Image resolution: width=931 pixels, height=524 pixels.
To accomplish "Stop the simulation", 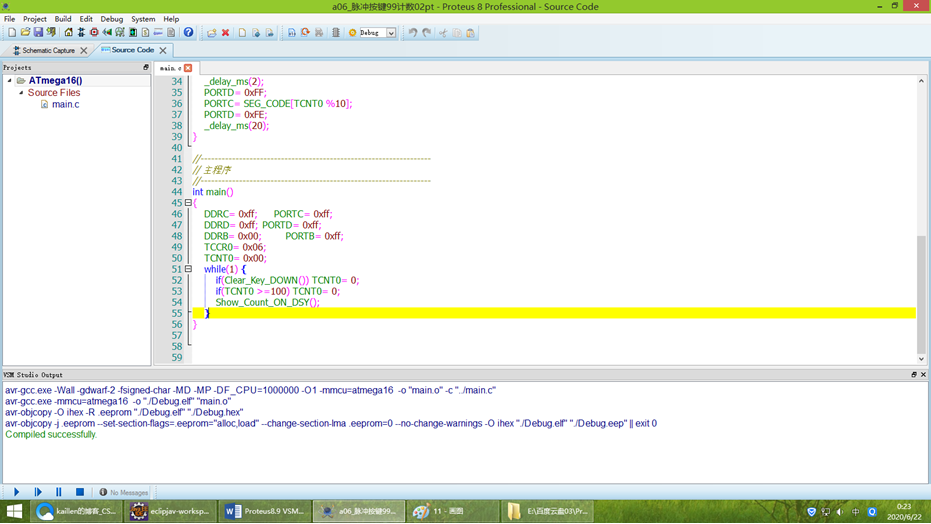I will [80, 492].
